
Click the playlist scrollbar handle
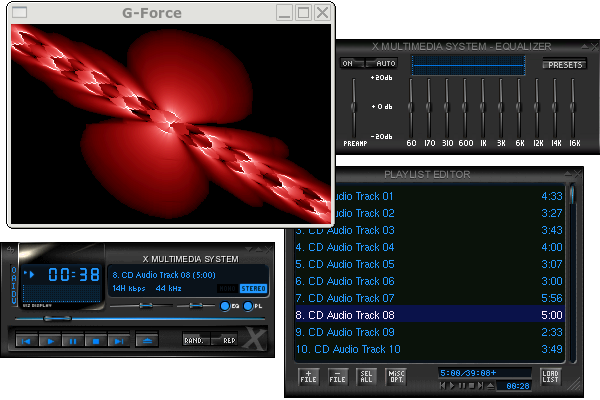(572, 194)
